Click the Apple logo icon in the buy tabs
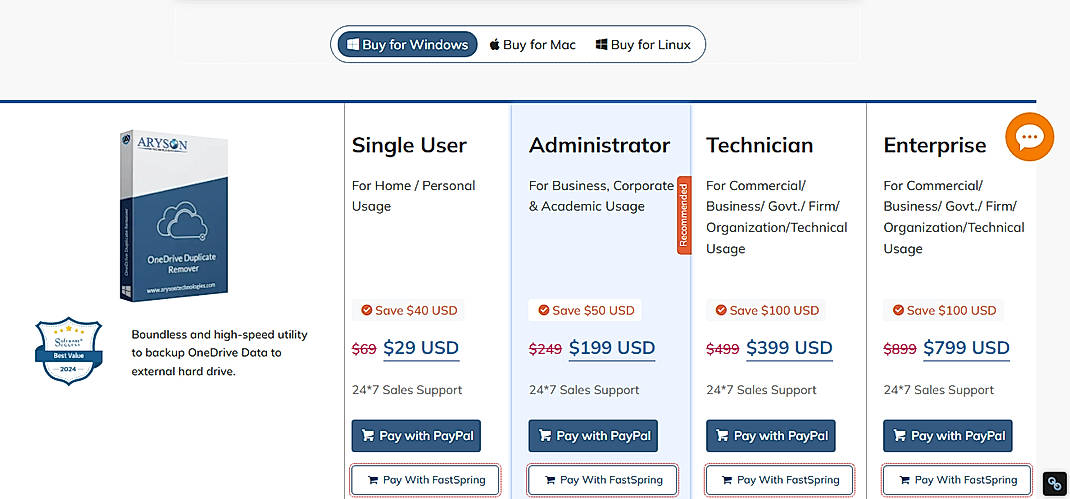Image resolution: width=1070 pixels, height=499 pixels. 495,45
